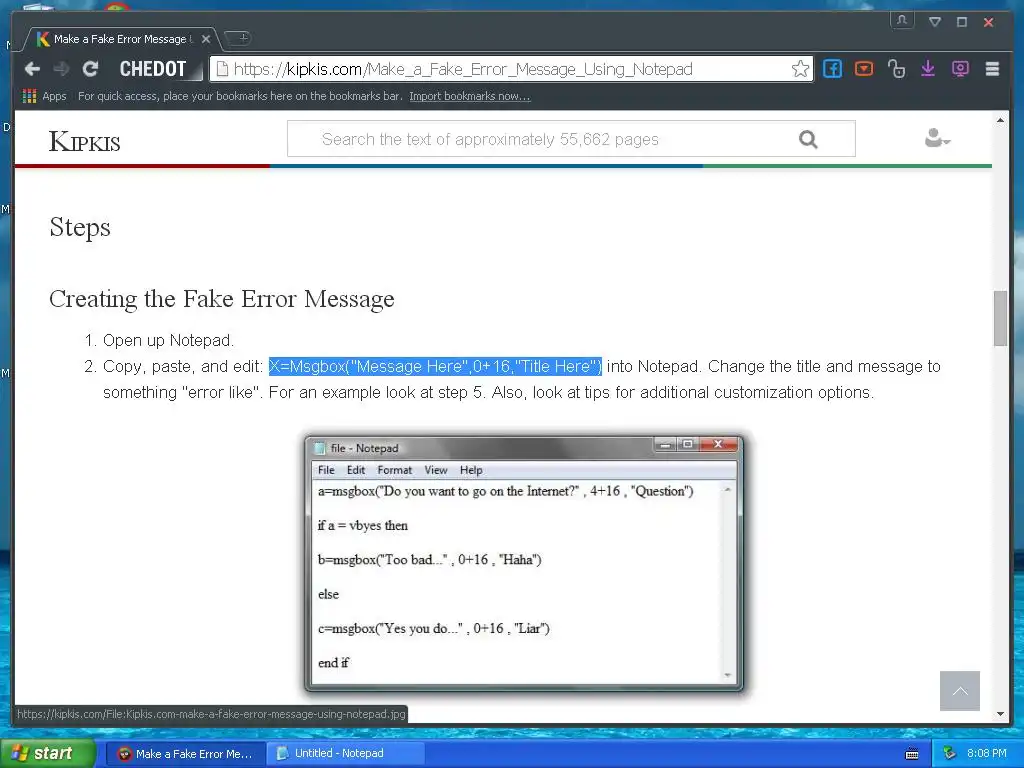Go back with the browser back arrow
Viewport: 1024px width, 768px height.
pyautogui.click(x=32, y=69)
